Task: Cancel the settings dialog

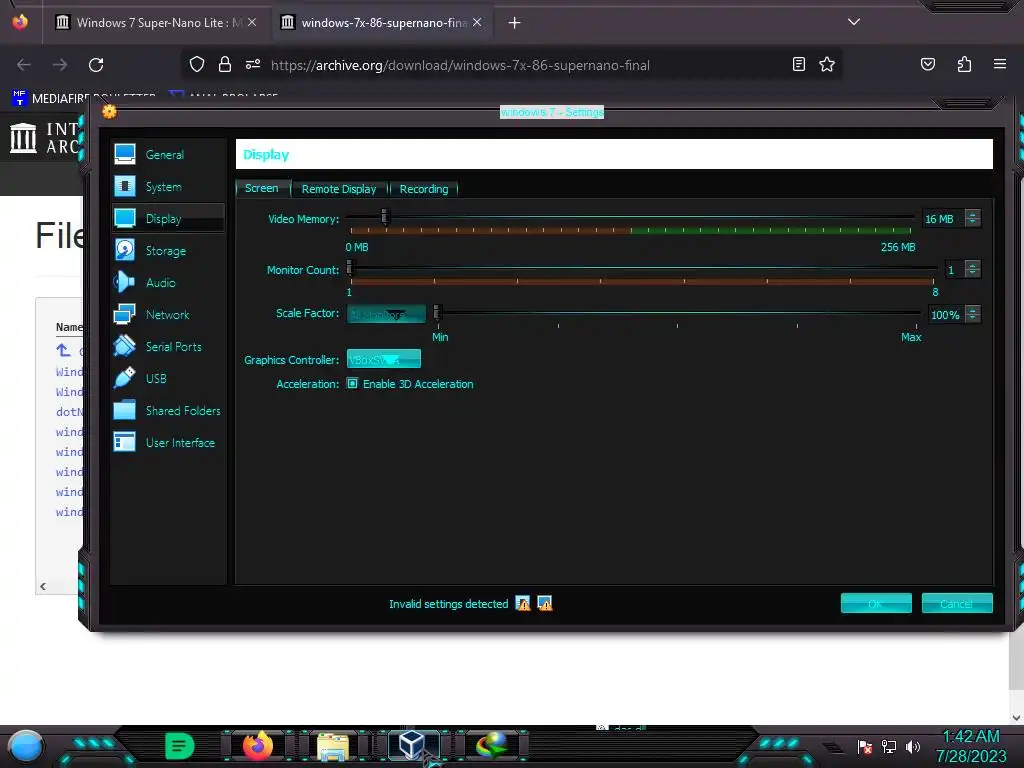Action: pos(957,603)
